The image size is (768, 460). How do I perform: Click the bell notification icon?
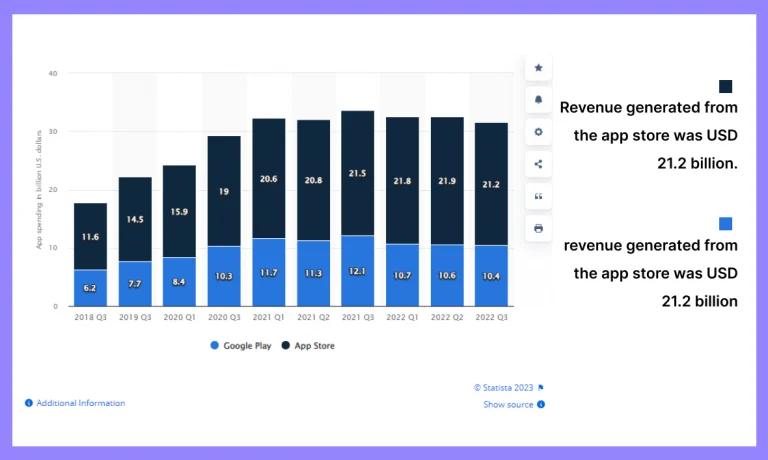coord(538,100)
